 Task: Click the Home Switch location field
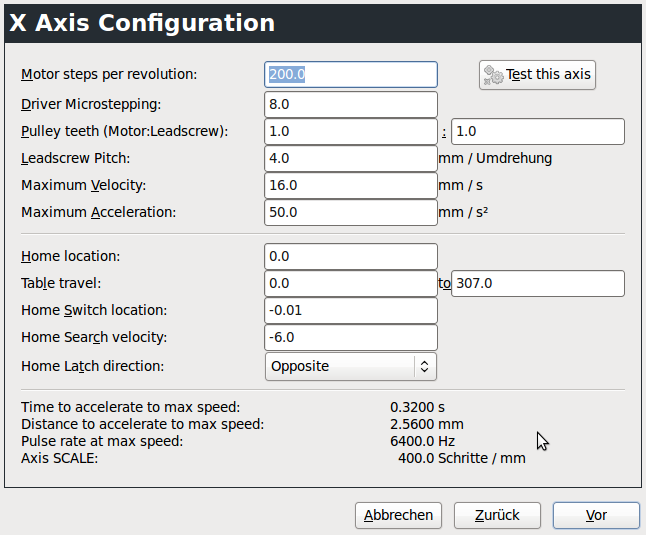click(x=351, y=311)
